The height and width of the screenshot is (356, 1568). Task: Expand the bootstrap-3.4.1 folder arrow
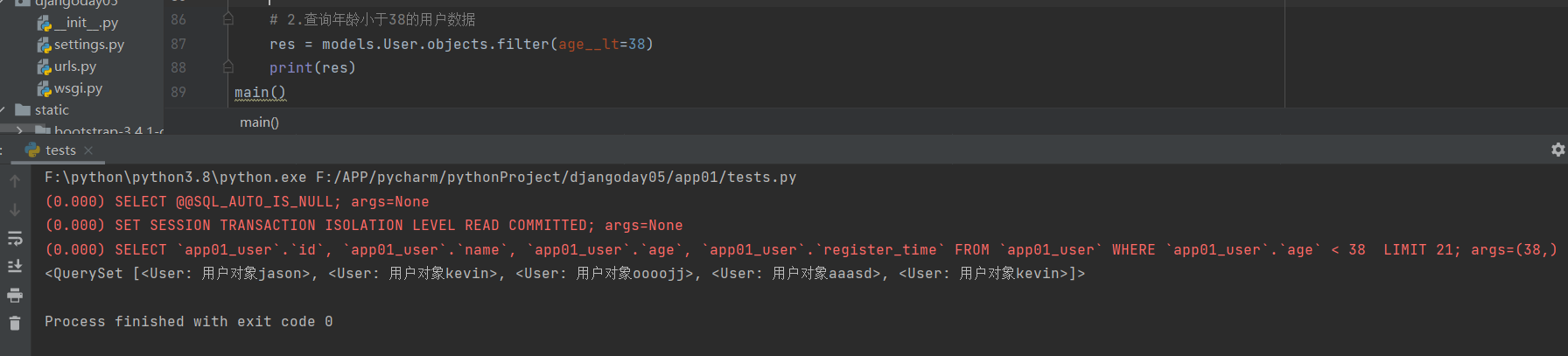pyautogui.click(x=19, y=131)
